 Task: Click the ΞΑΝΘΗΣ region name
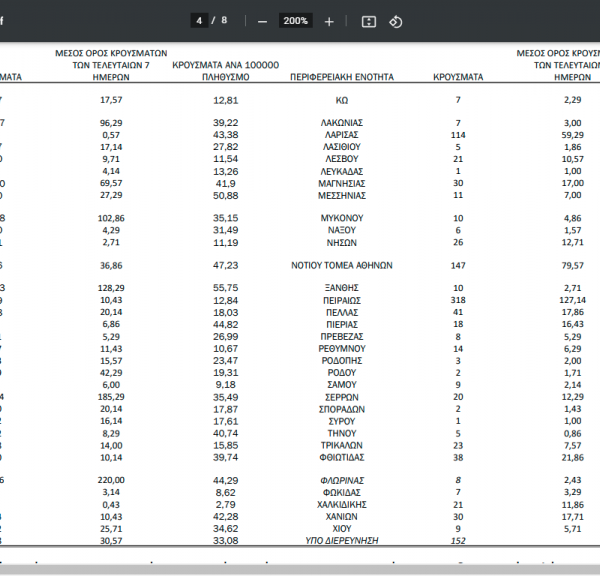tap(342, 287)
